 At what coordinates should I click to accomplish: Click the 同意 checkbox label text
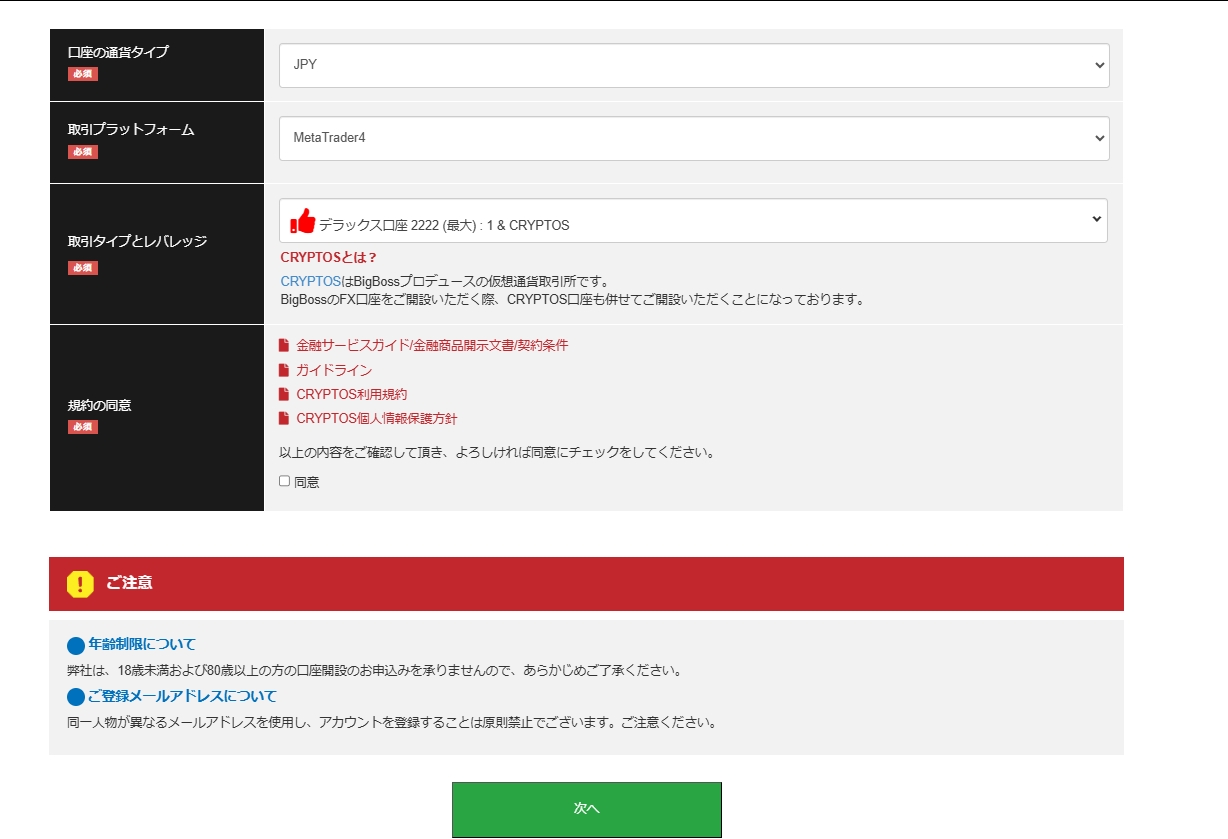point(307,482)
